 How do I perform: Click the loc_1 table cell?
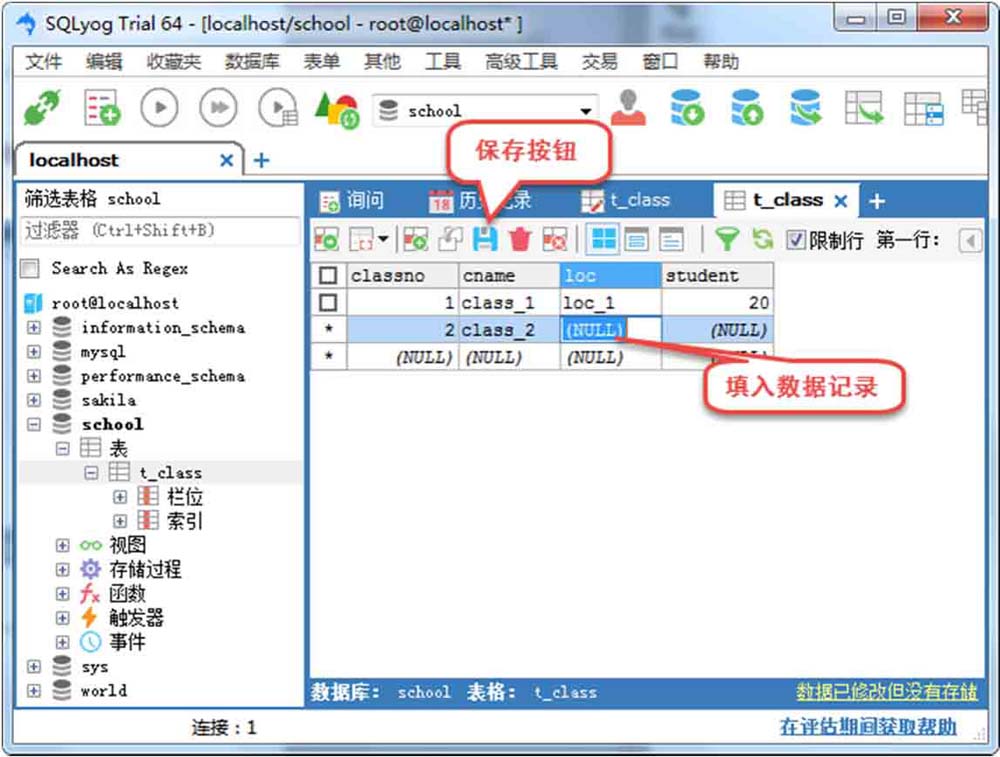610,302
